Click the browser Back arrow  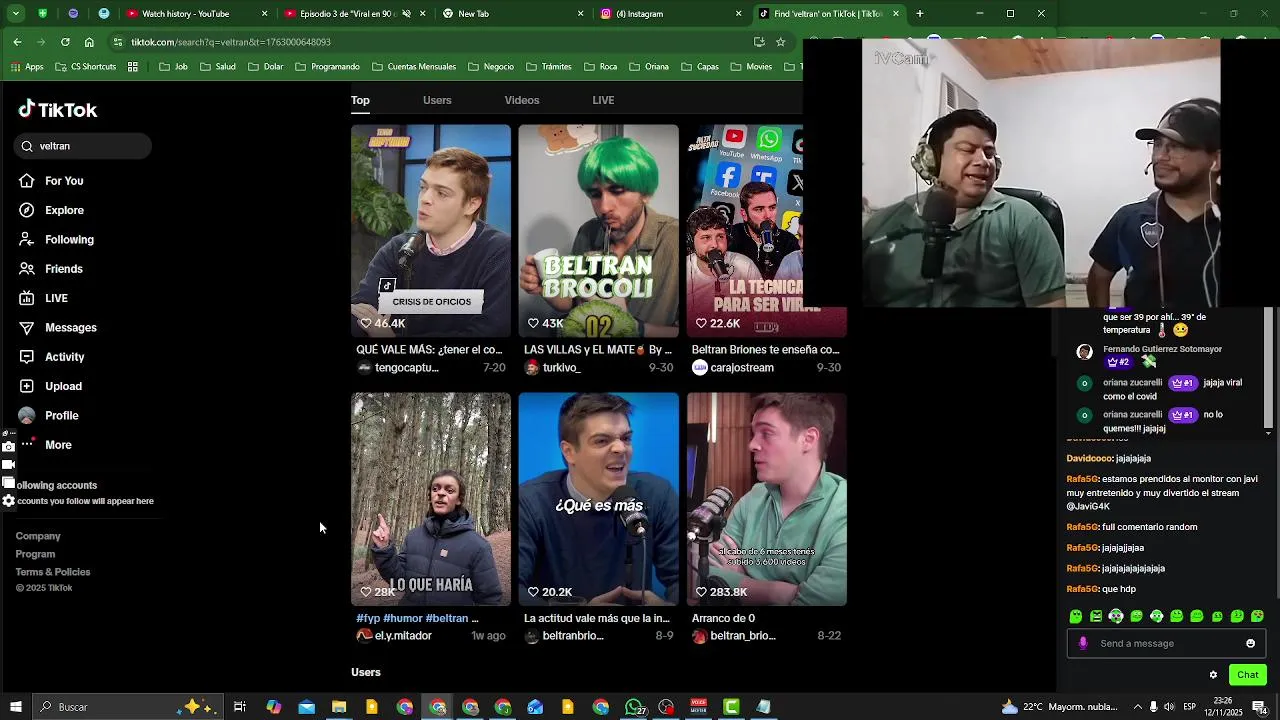[17, 42]
